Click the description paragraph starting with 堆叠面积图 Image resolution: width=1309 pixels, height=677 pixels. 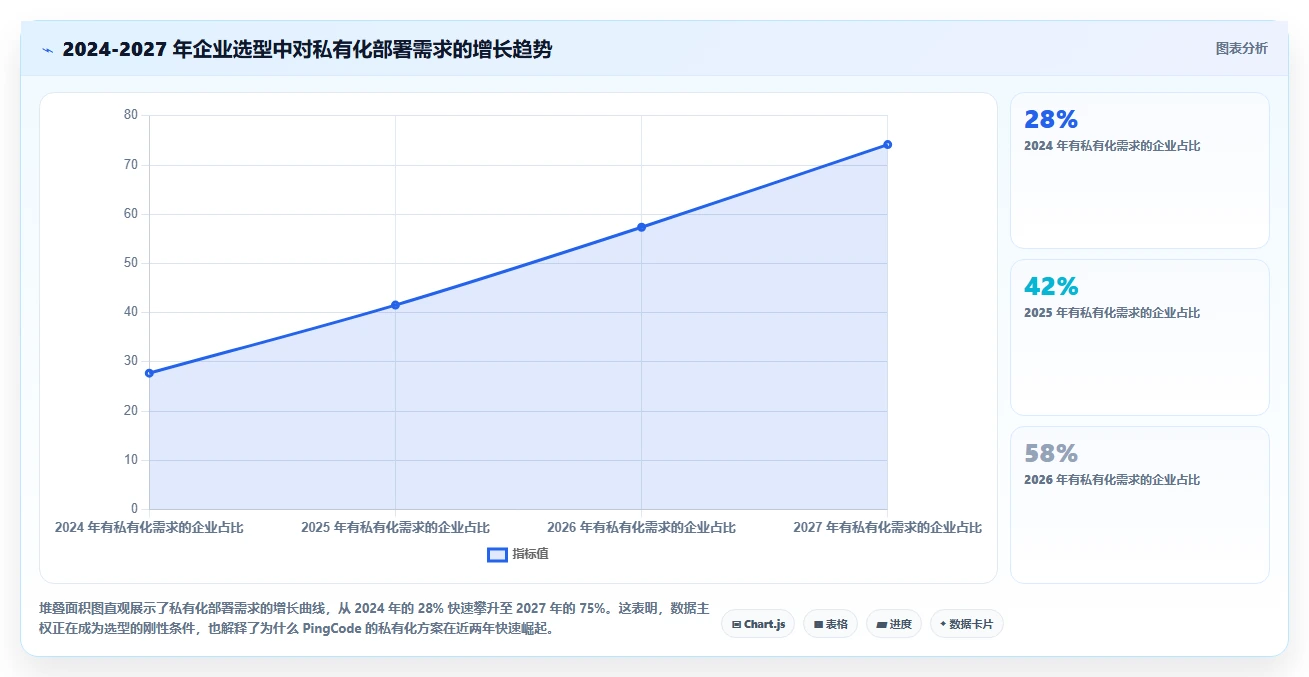coord(375,619)
